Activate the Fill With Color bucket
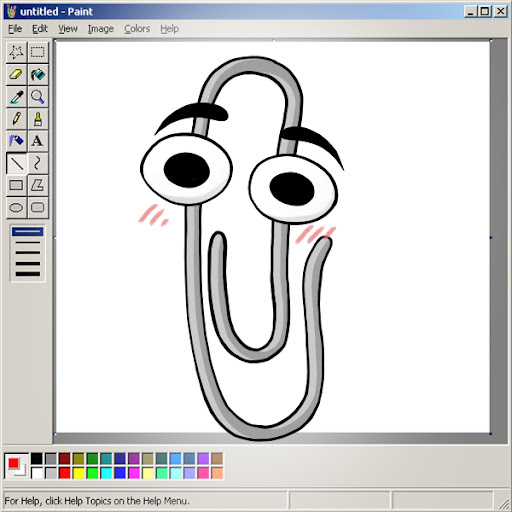The width and height of the screenshot is (512, 512). pyautogui.click(x=38, y=74)
